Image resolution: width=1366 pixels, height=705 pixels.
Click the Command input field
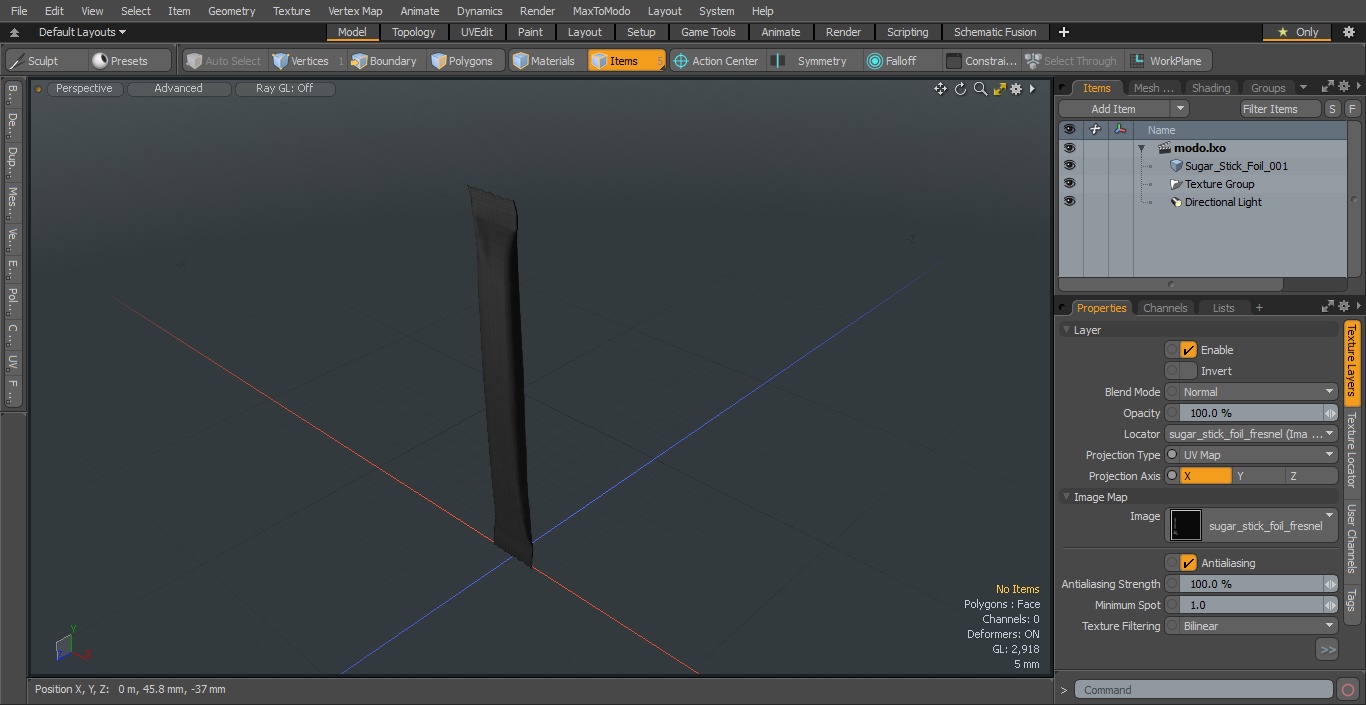[1204, 690]
